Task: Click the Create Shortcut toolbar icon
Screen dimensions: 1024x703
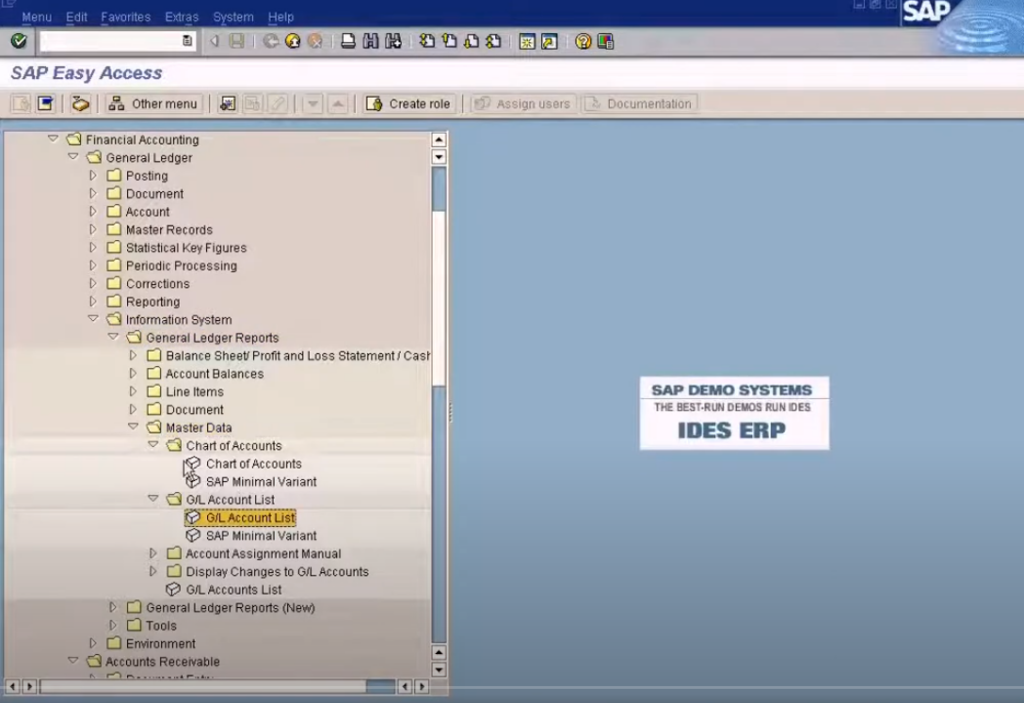Action: 549,42
